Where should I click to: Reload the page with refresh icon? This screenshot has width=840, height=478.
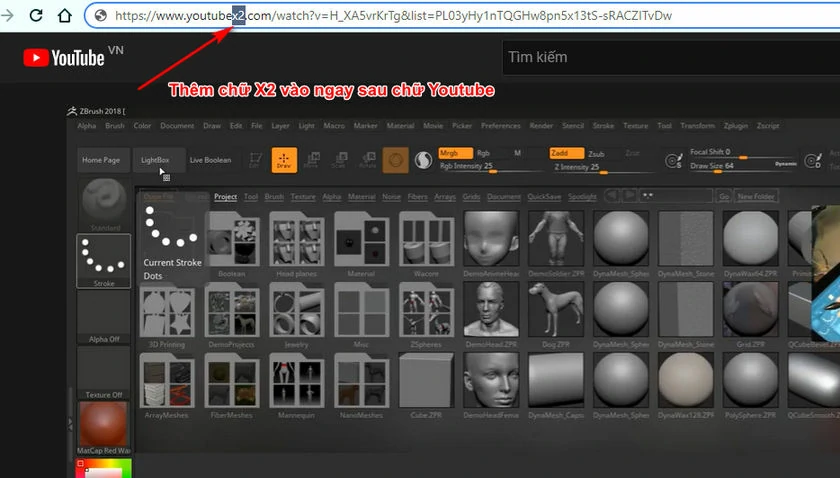[x=36, y=16]
